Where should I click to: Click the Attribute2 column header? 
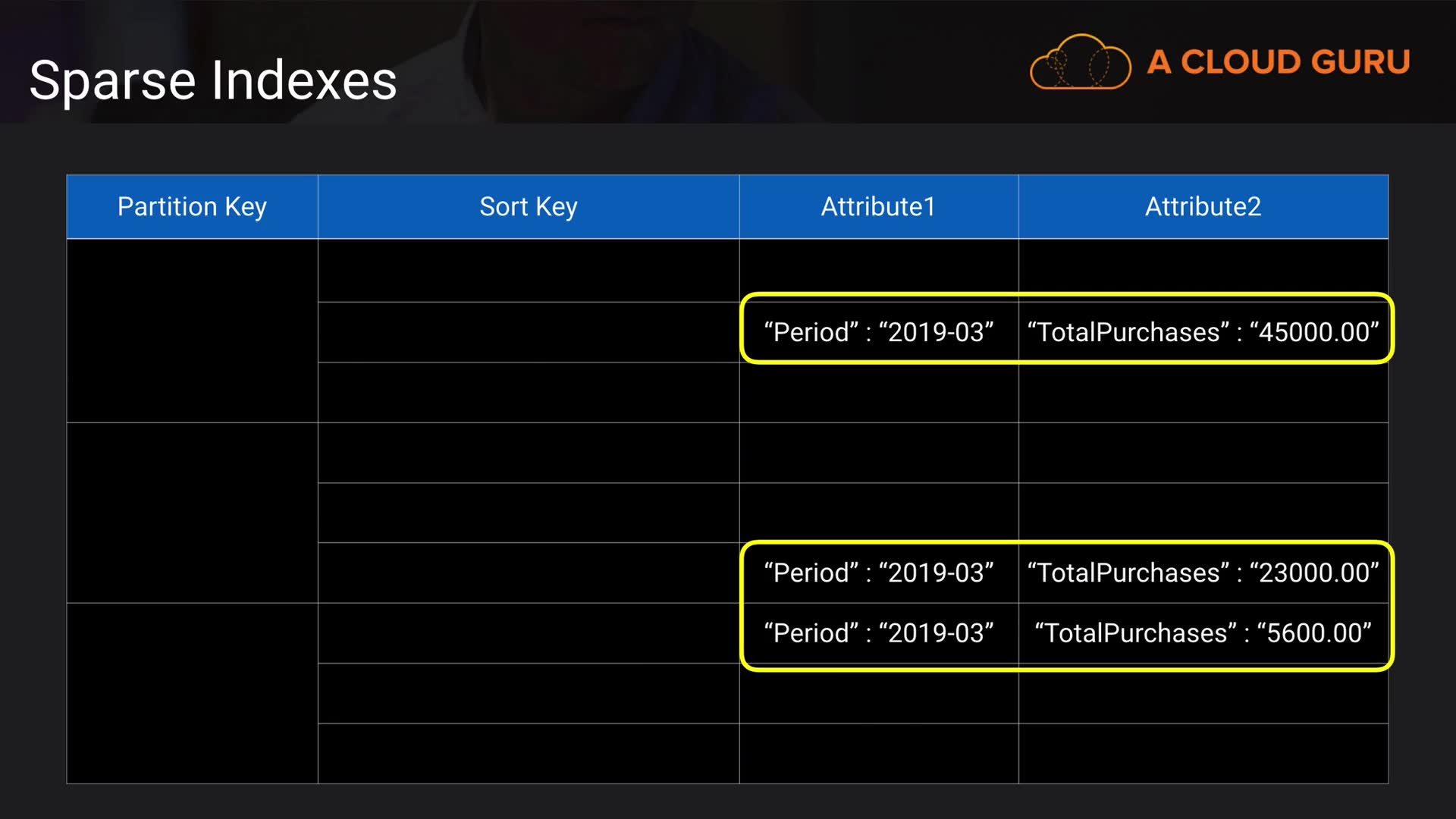1203,206
